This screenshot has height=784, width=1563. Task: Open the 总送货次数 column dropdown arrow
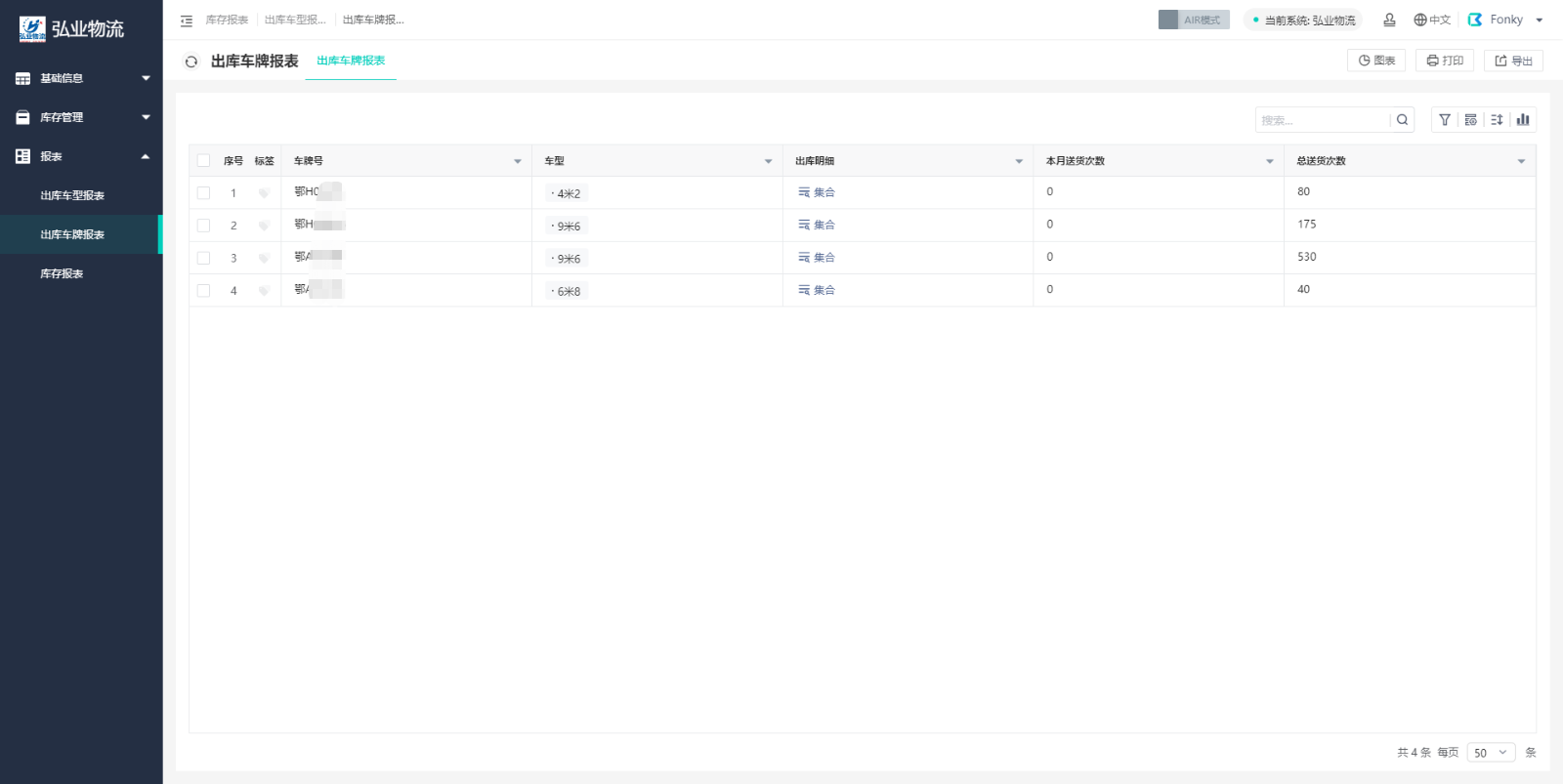click(x=1521, y=161)
